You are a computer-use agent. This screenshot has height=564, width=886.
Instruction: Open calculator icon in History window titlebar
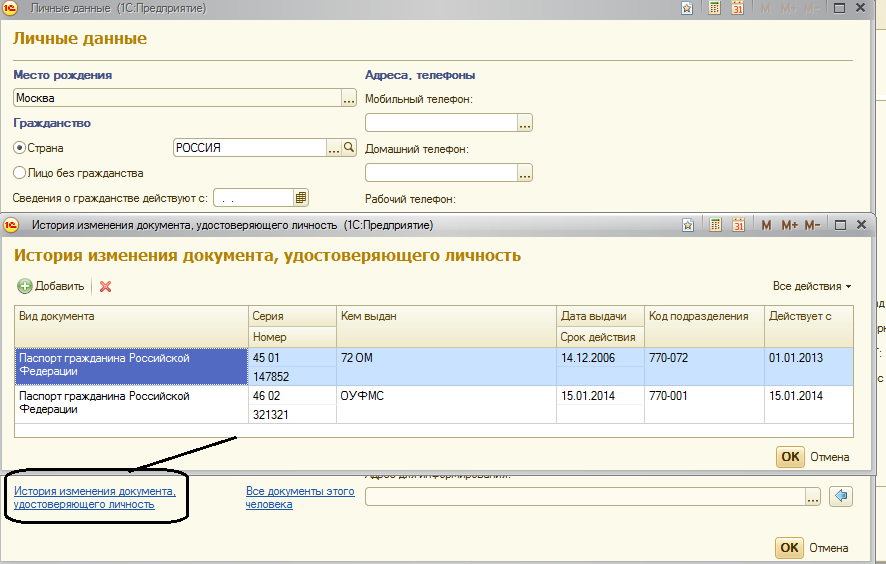pyautogui.click(x=715, y=225)
